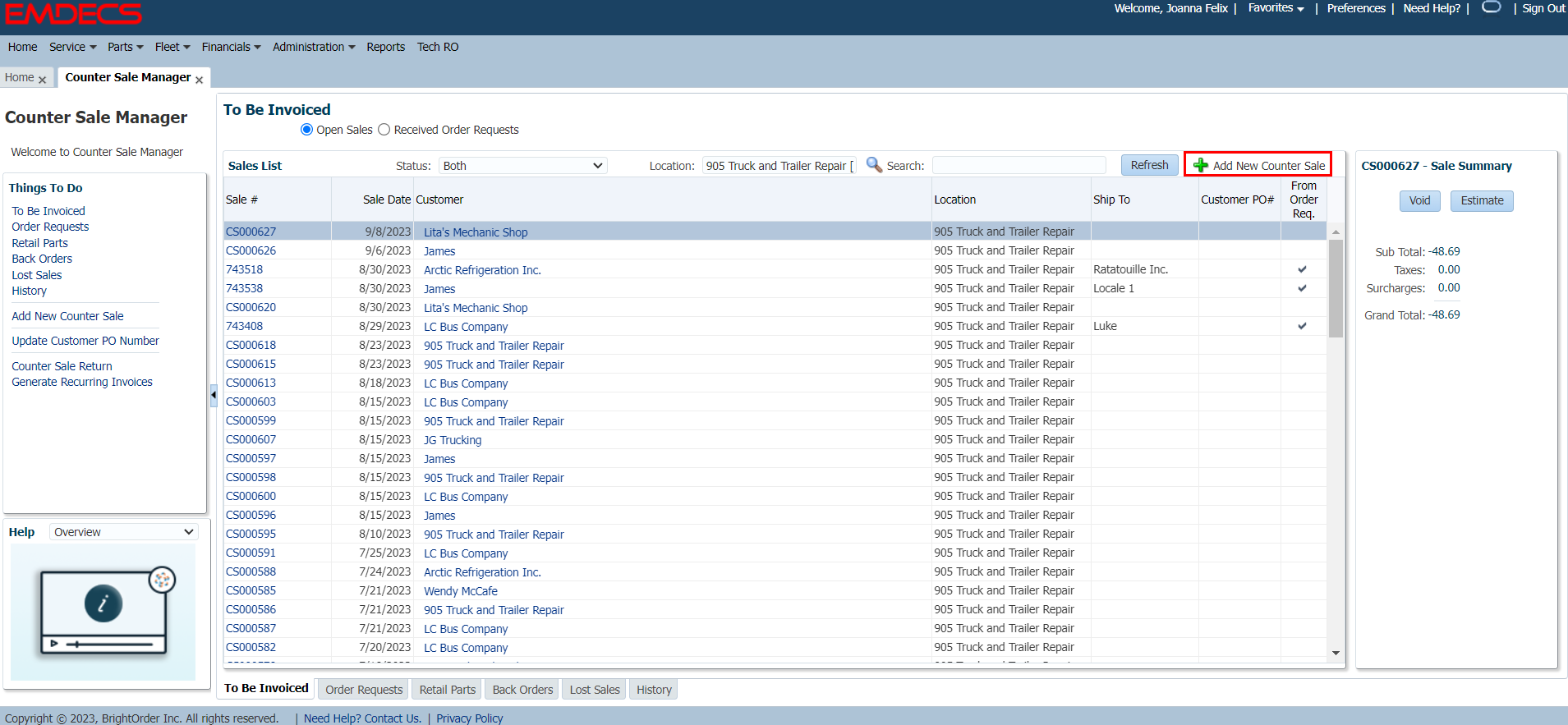Close the Counter Sale Manager tab
Viewport: 1568px width, 725px height.
point(199,80)
